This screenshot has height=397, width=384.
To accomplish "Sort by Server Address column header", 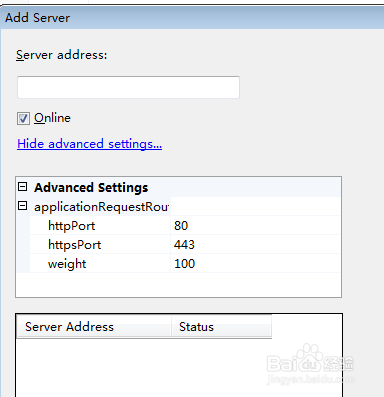I will tap(94, 327).
